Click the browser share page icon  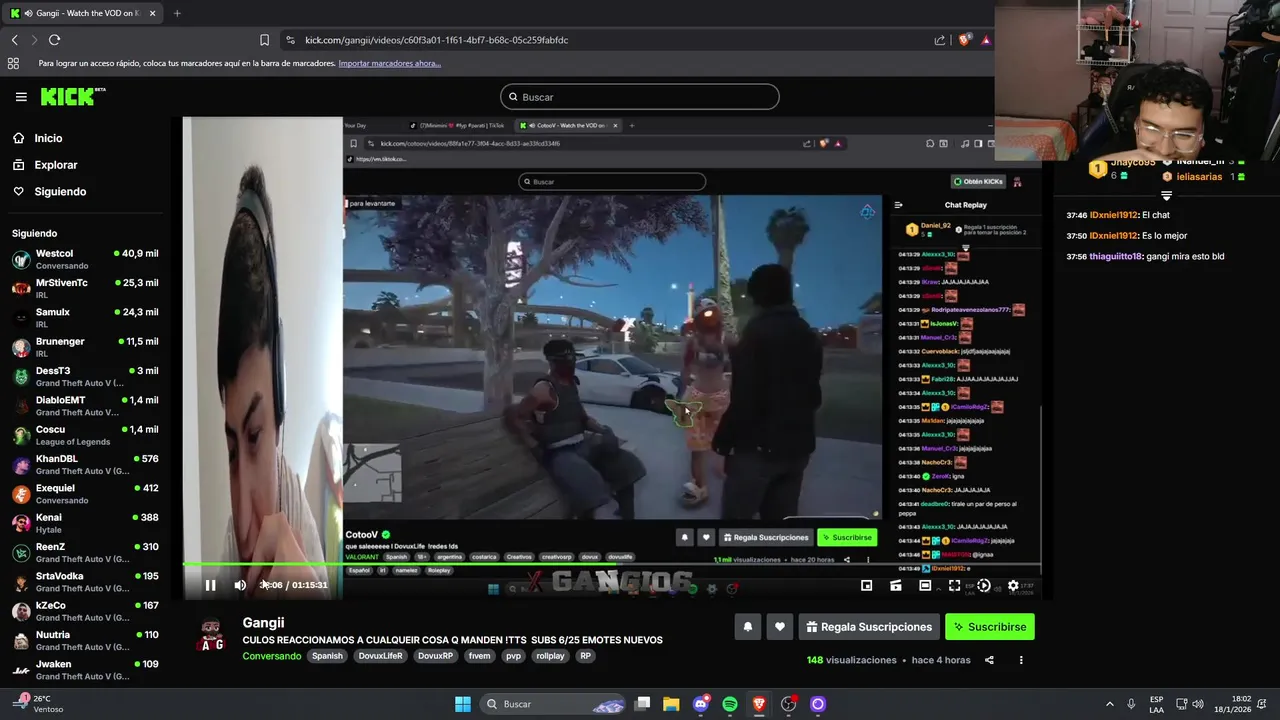click(x=940, y=40)
